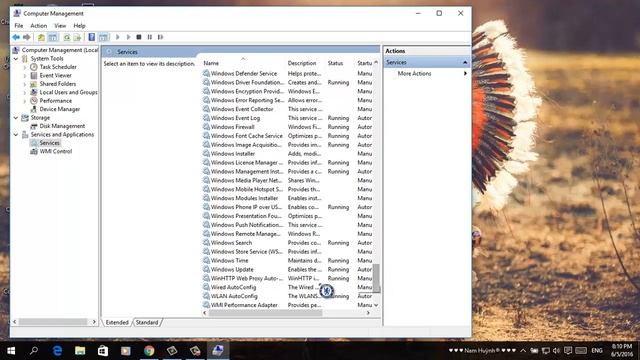
Task: Expand the Task Scheduler node
Action: (x=25, y=67)
